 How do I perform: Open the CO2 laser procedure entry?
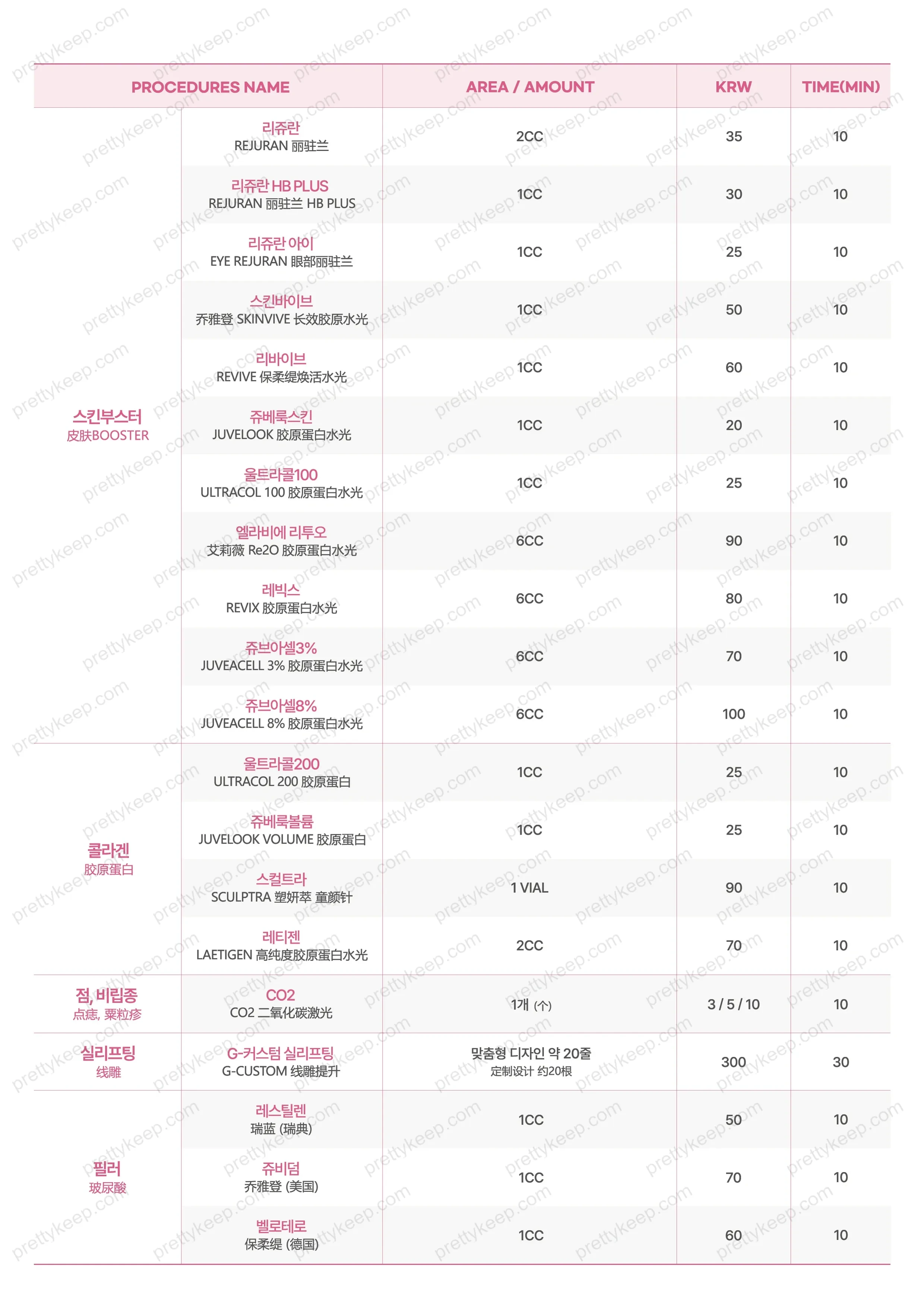tap(281, 1004)
